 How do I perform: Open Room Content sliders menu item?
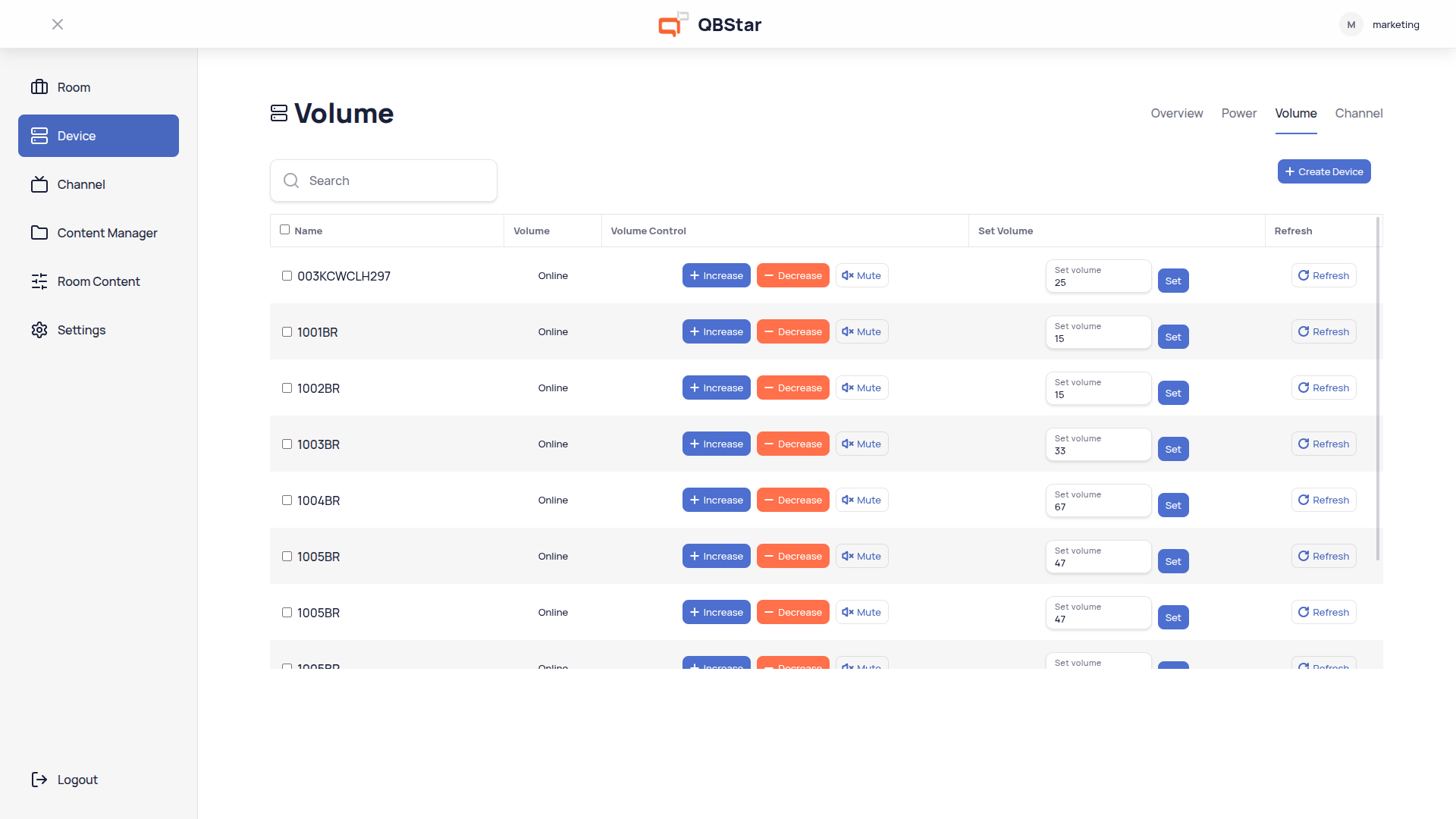[98, 281]
